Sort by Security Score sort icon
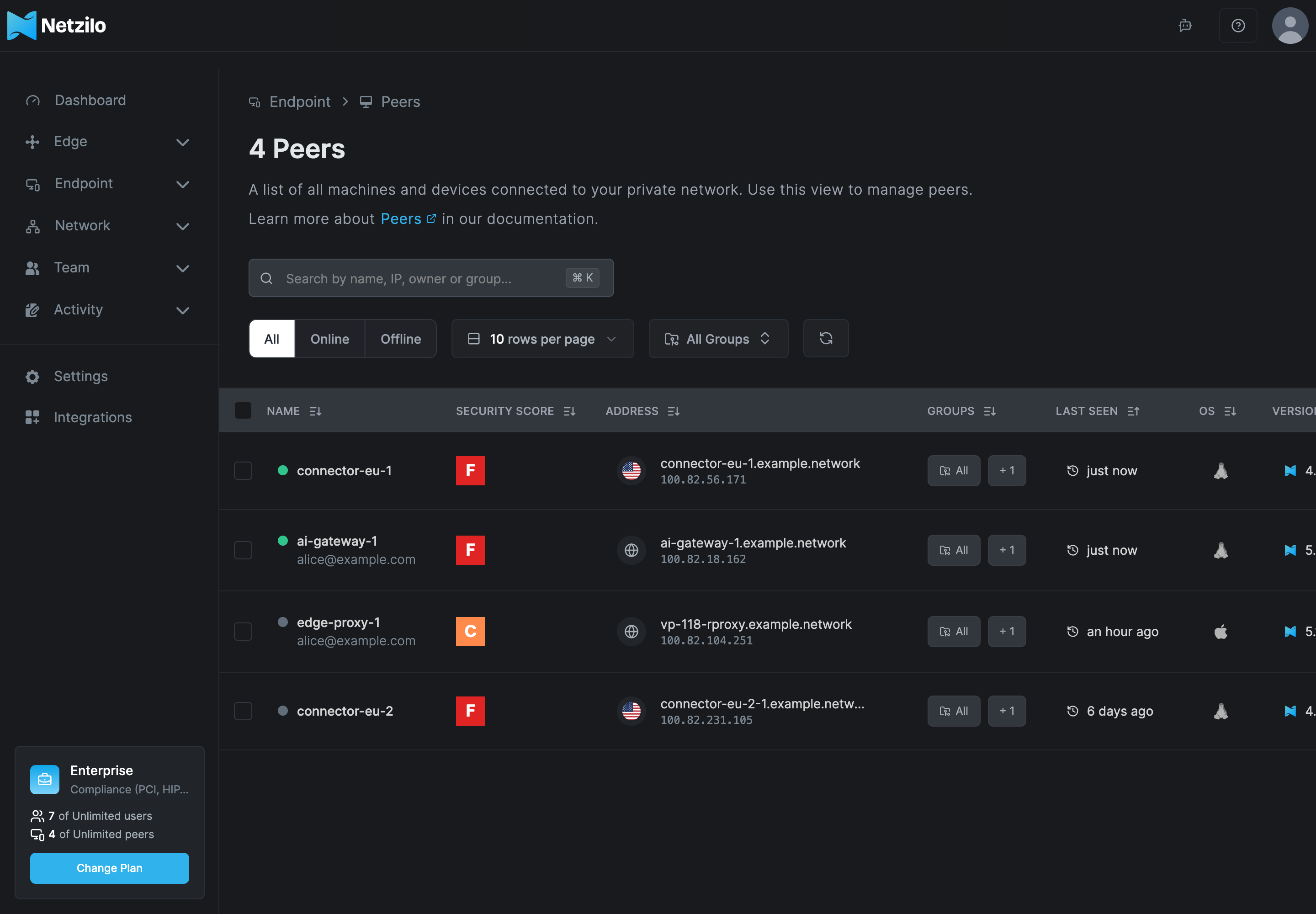The height and width of the screenshot is (914, 1316). click(x=569, y=411)
